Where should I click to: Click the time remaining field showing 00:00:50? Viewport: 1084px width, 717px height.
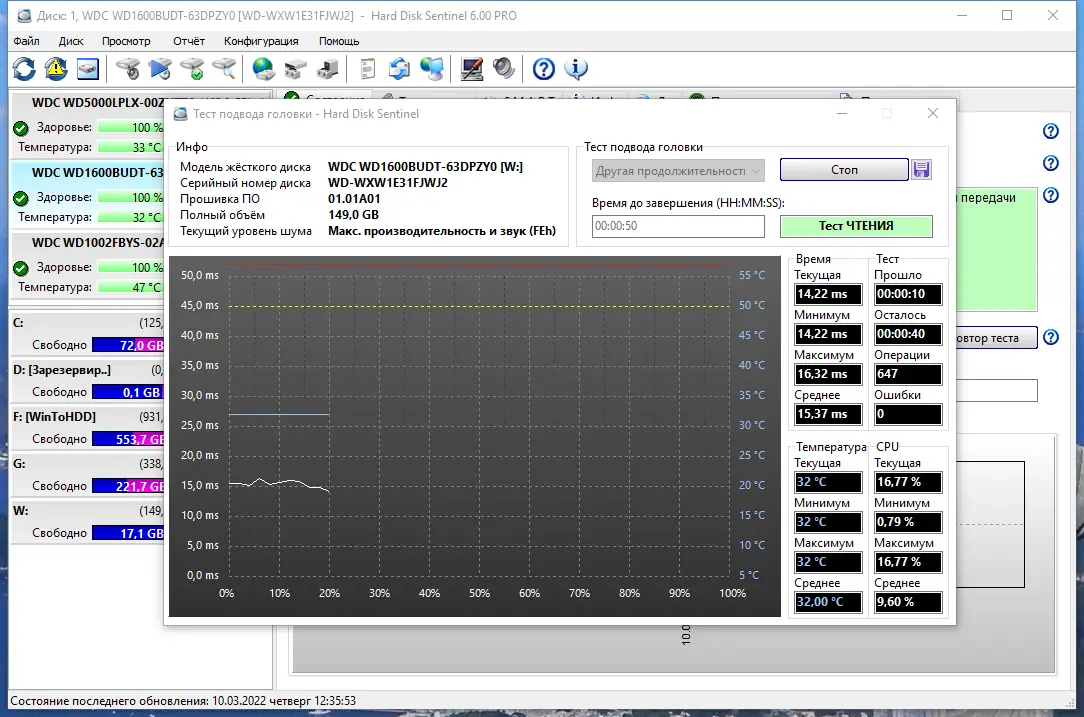pyautogui.click(x=678, y=226)
